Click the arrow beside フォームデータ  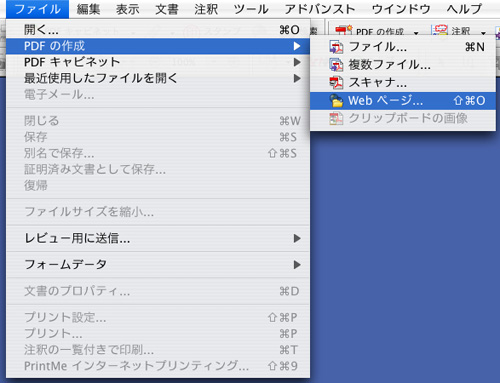pos(297,265)
